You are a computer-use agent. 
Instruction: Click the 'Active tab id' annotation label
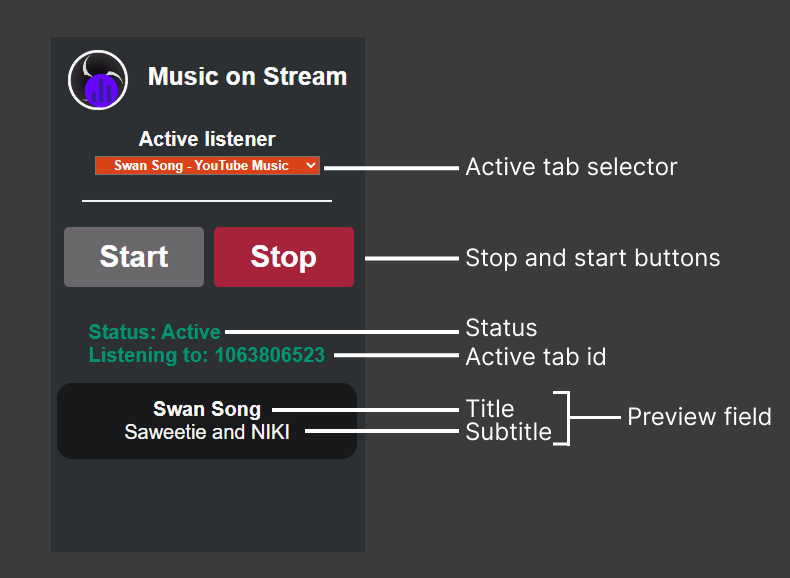tap(535, 356)
